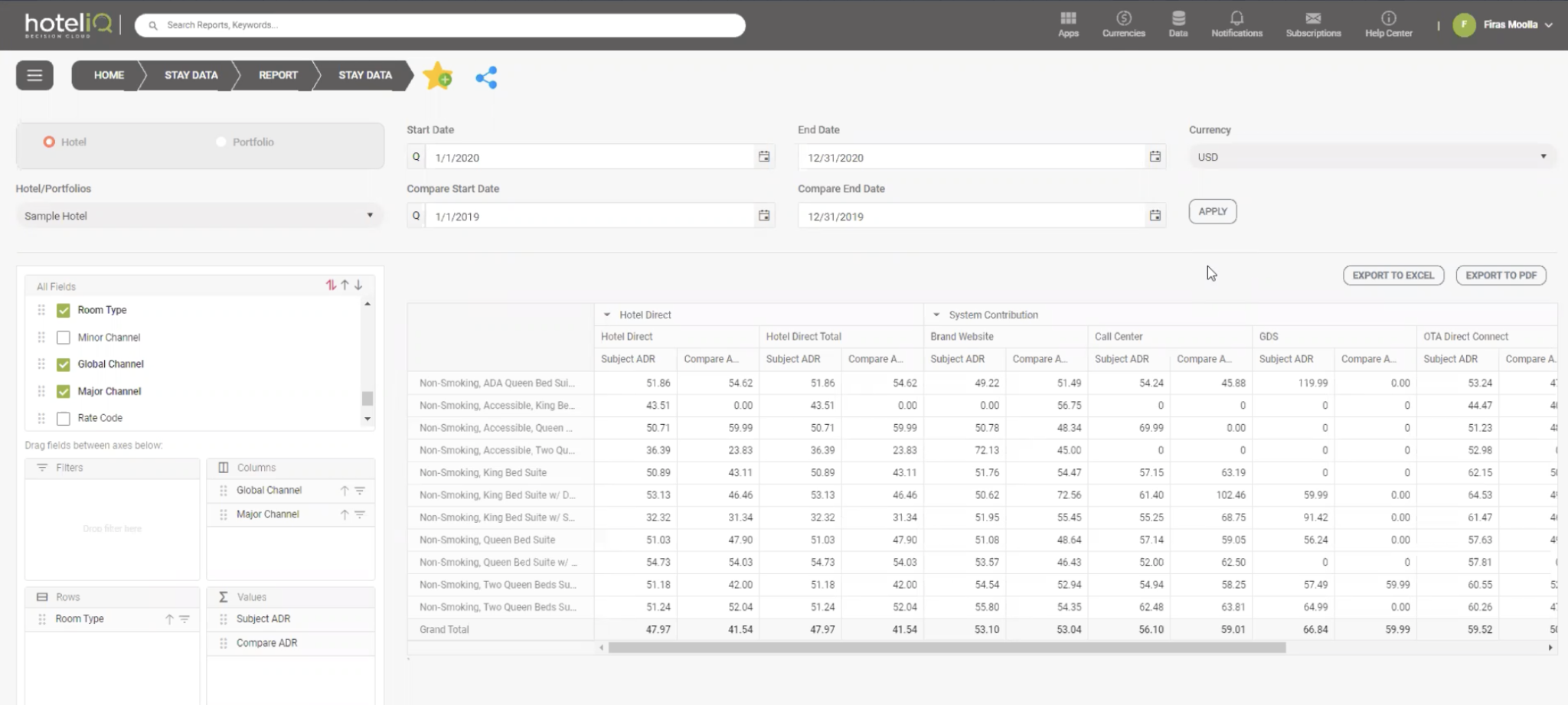This screenshot has width=1568, height=705.
Task: Select the Portfolio radio button
Action: (x=221, y=142)
